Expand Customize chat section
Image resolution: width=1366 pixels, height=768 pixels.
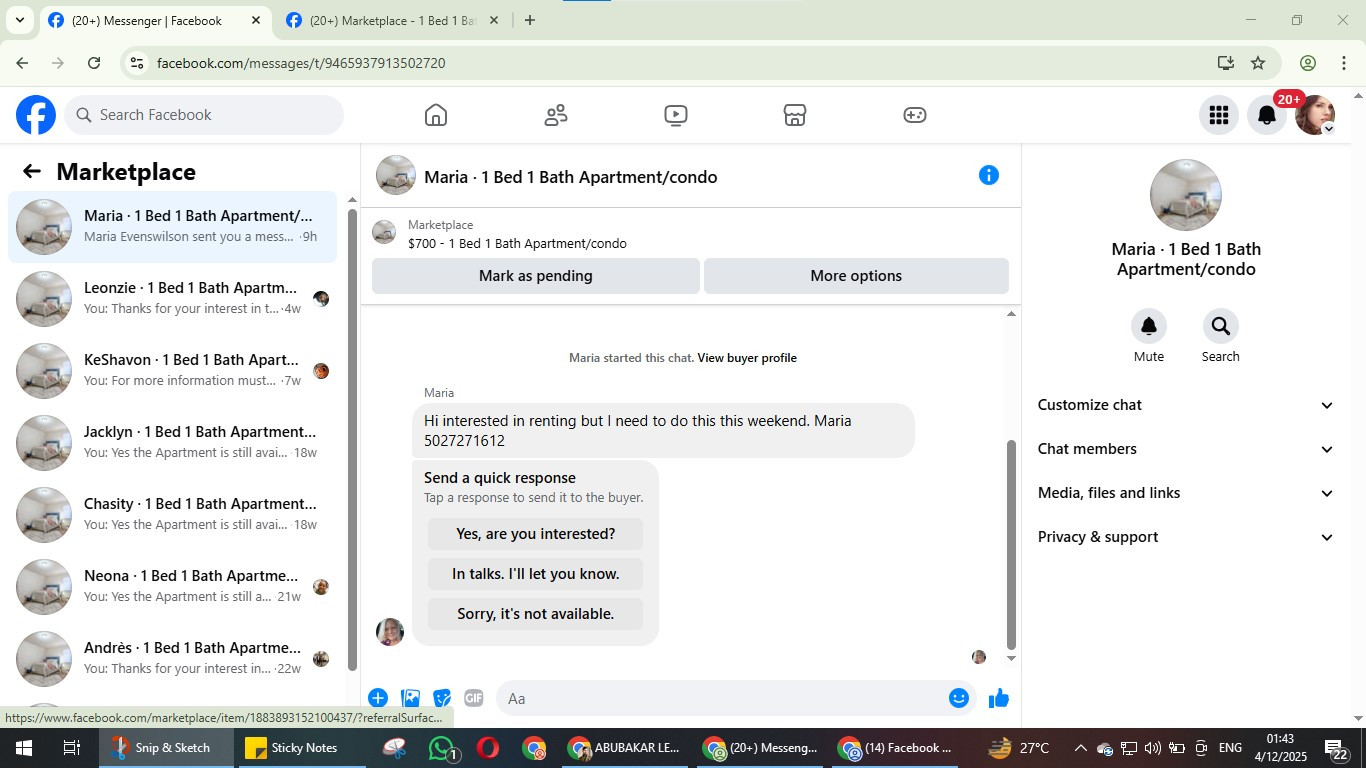(1186, 405)
